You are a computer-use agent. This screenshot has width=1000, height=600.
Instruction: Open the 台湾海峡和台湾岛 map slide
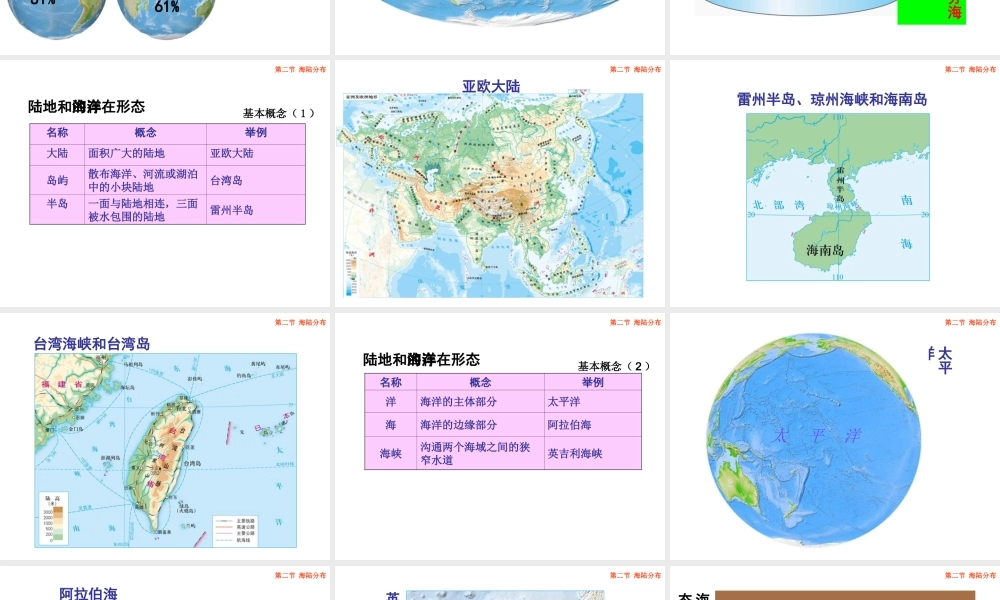tap(165, 436)
